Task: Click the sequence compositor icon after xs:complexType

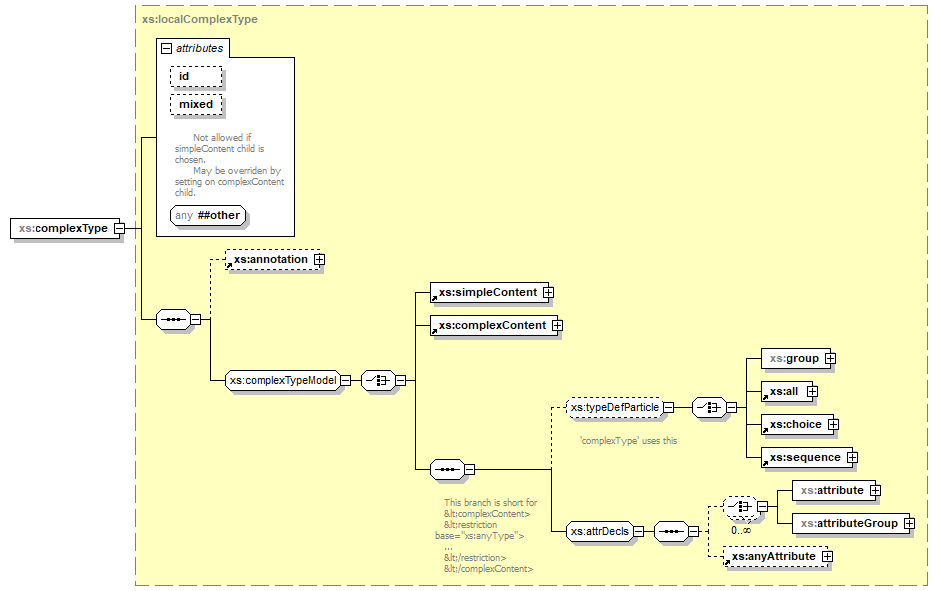Action: pyautogui.click(x=173, y=320)
